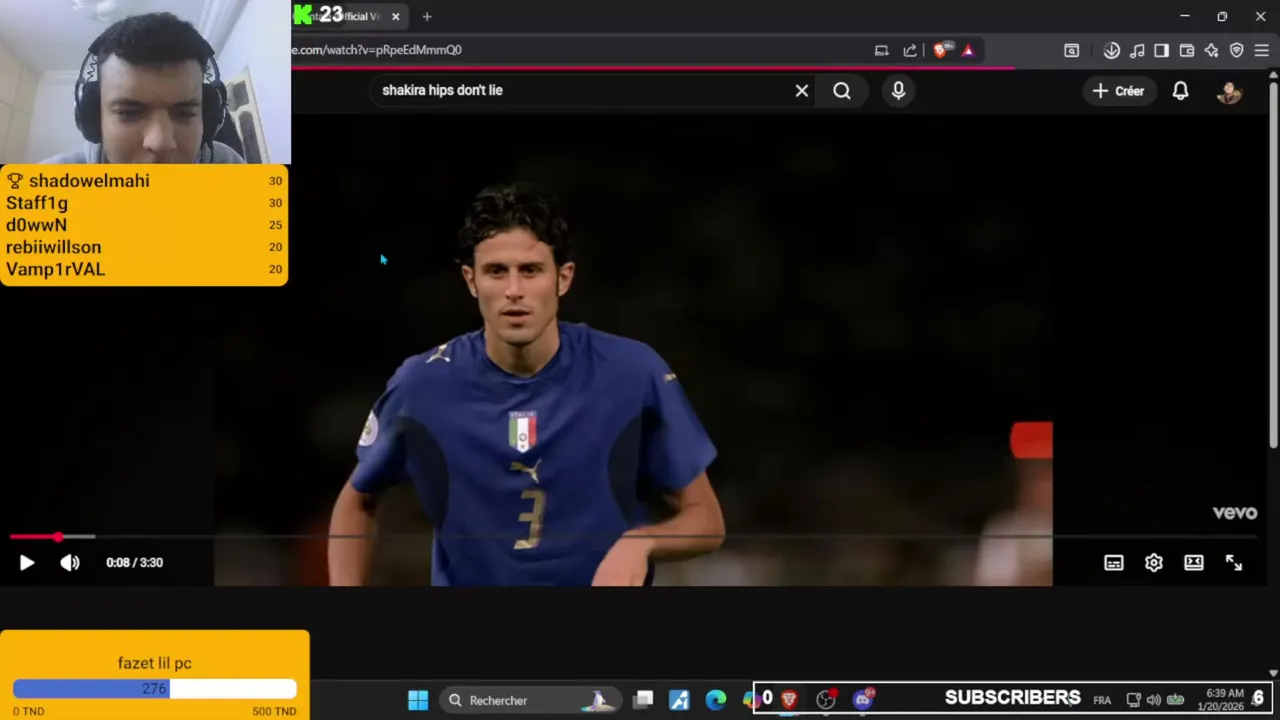Click the scrollbar down arrow
Viewport: 1280px width, 720px height.
coord(1273,673)
